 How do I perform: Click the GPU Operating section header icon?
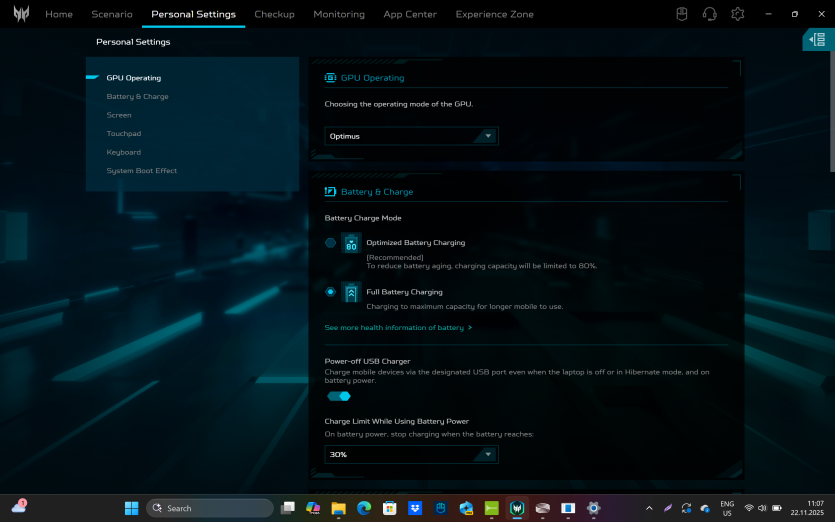click(x=330, y=77)
